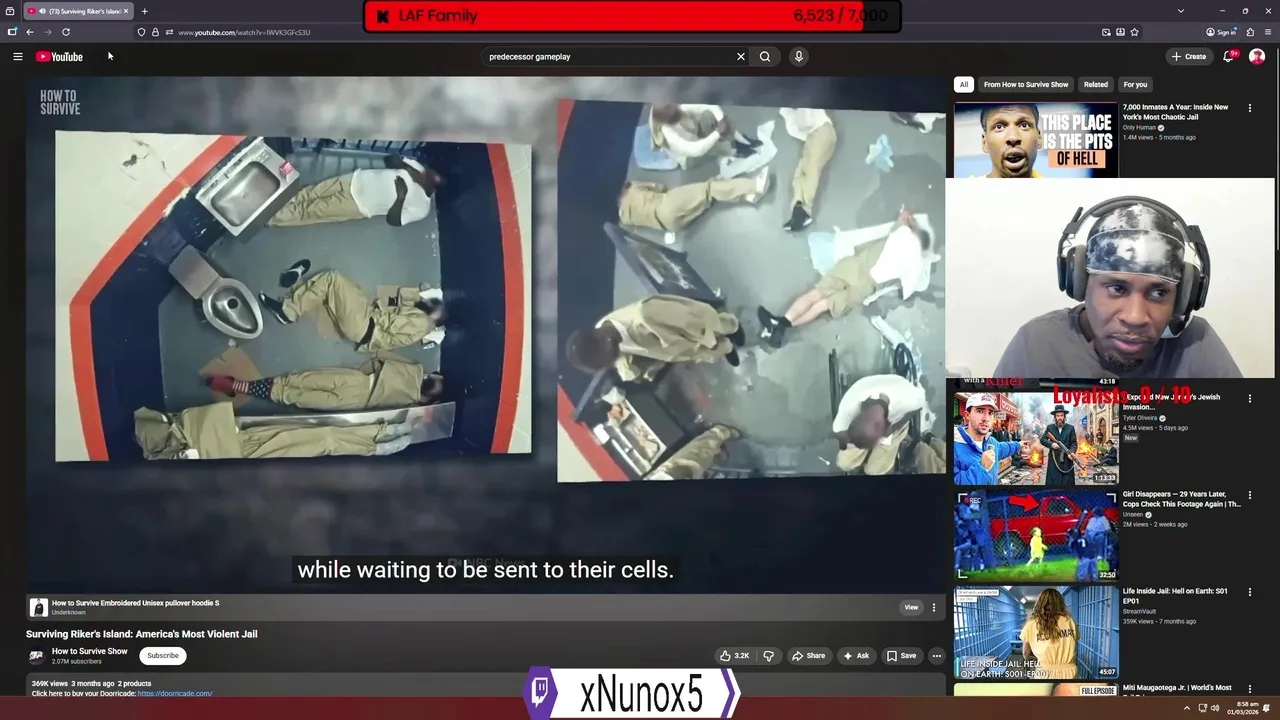Open Life Inside Jail S01 EP01 thumbnail
This screenshot has width=1280, height=720.
click(x=1036, y=632)
